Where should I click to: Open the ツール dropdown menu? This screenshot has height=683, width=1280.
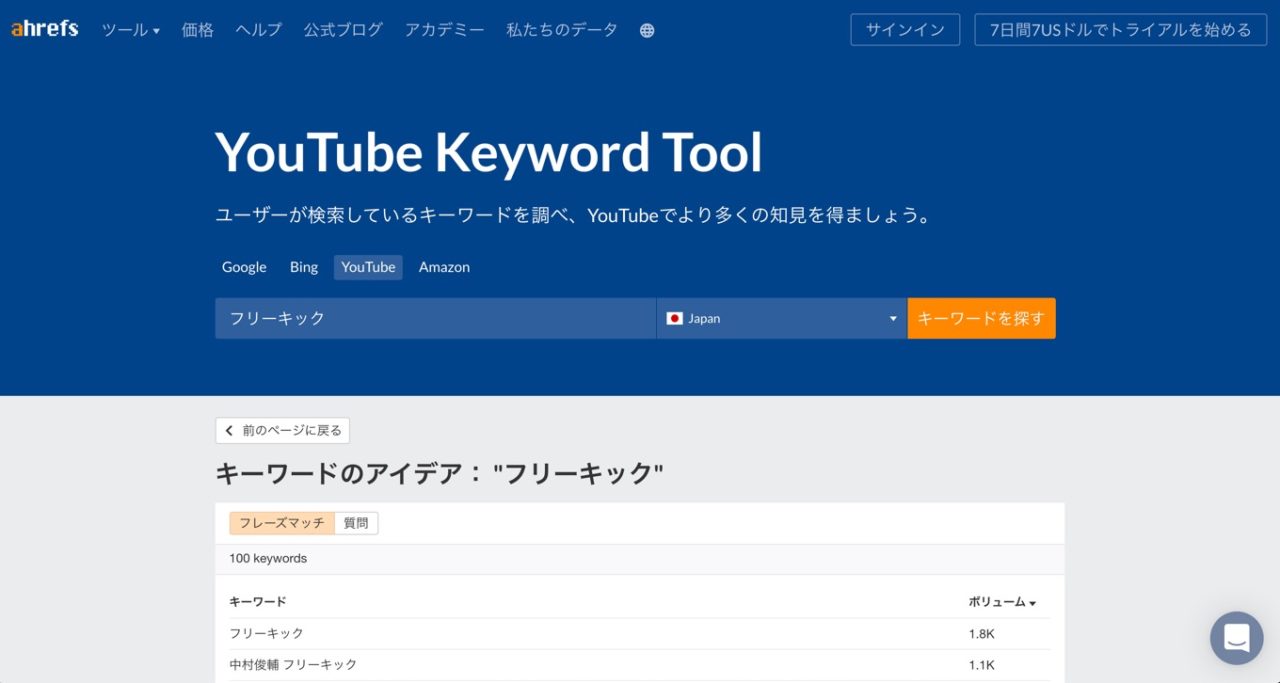128,30
